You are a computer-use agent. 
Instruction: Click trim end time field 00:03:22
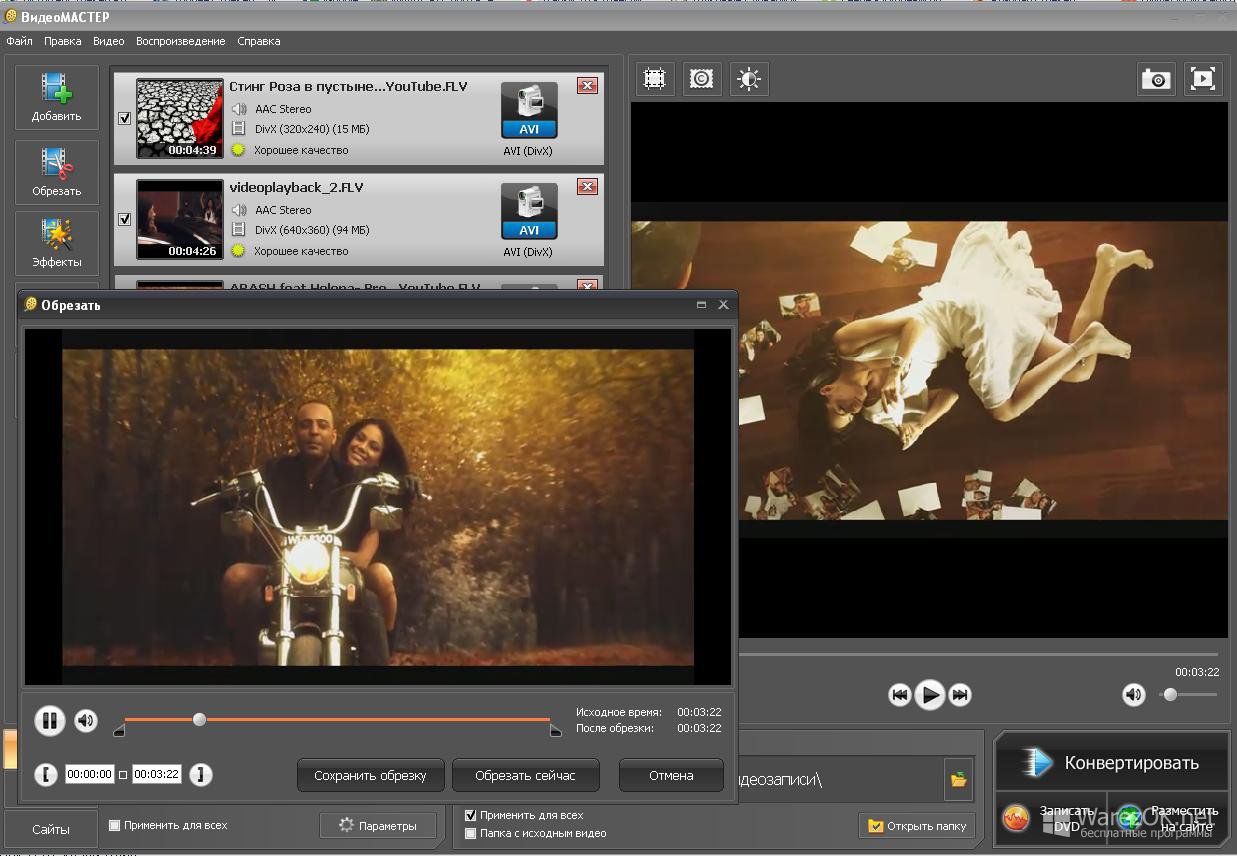coord(157,774)
